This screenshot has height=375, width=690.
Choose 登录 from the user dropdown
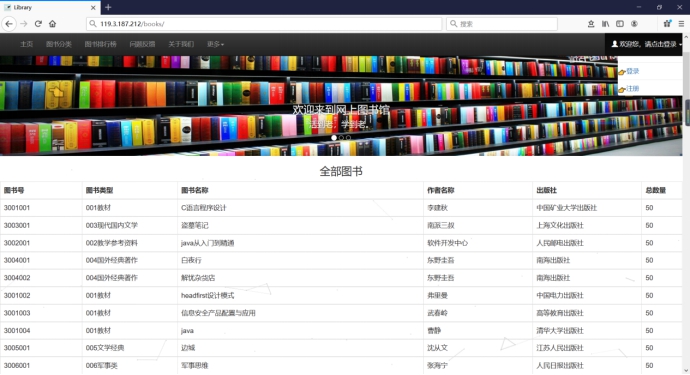[632, 71]
